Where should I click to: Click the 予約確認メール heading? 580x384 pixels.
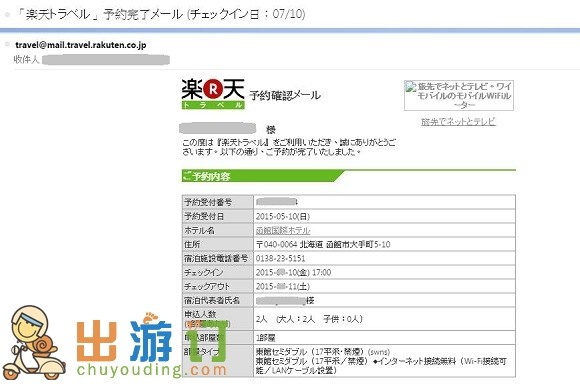tap(285, 95)
